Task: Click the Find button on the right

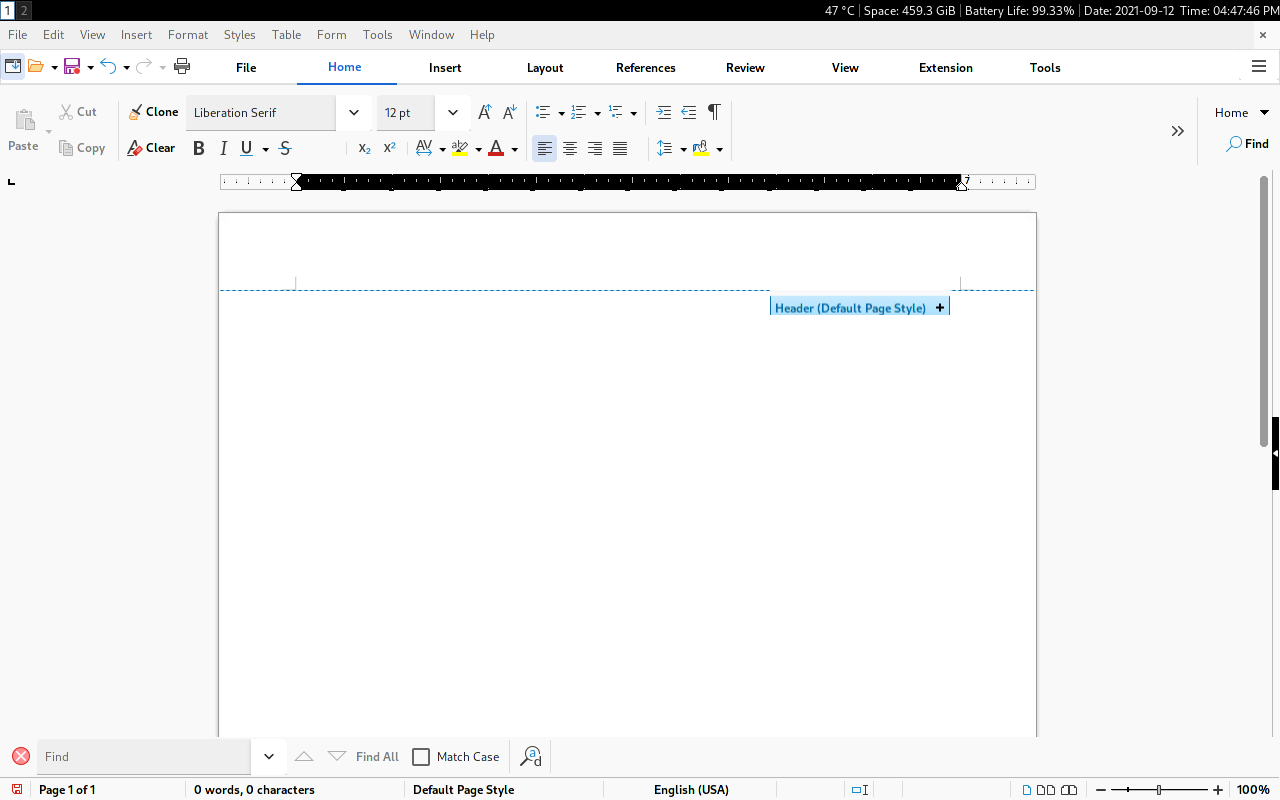Action: (1248, 144)
